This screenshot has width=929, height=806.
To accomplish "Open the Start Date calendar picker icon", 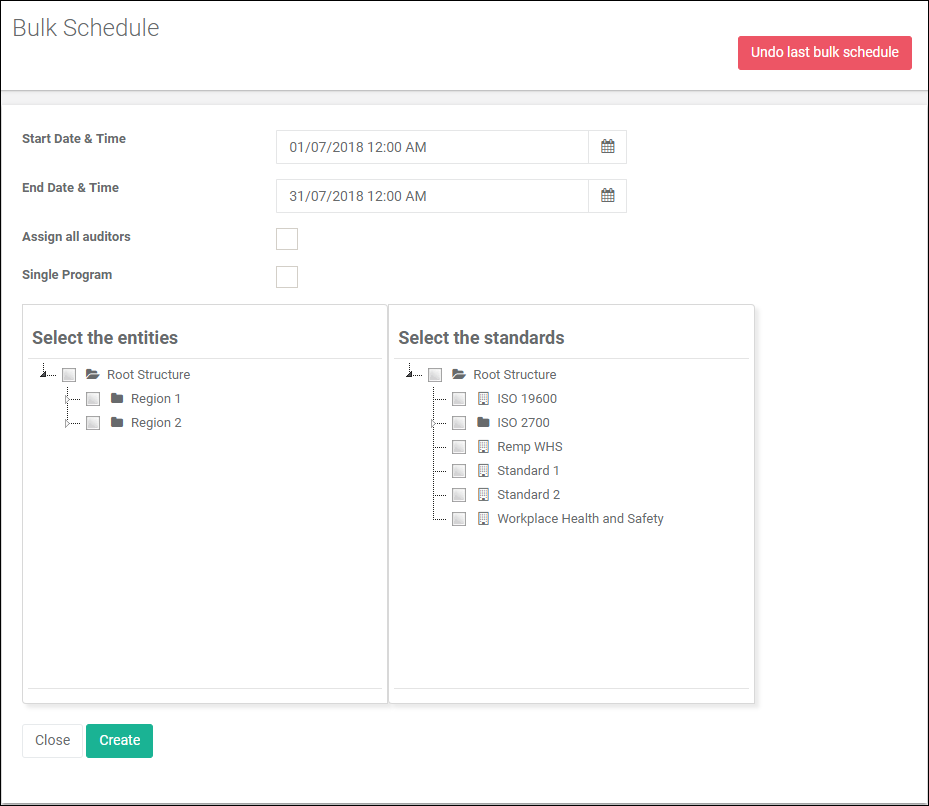I will point(607,146).
